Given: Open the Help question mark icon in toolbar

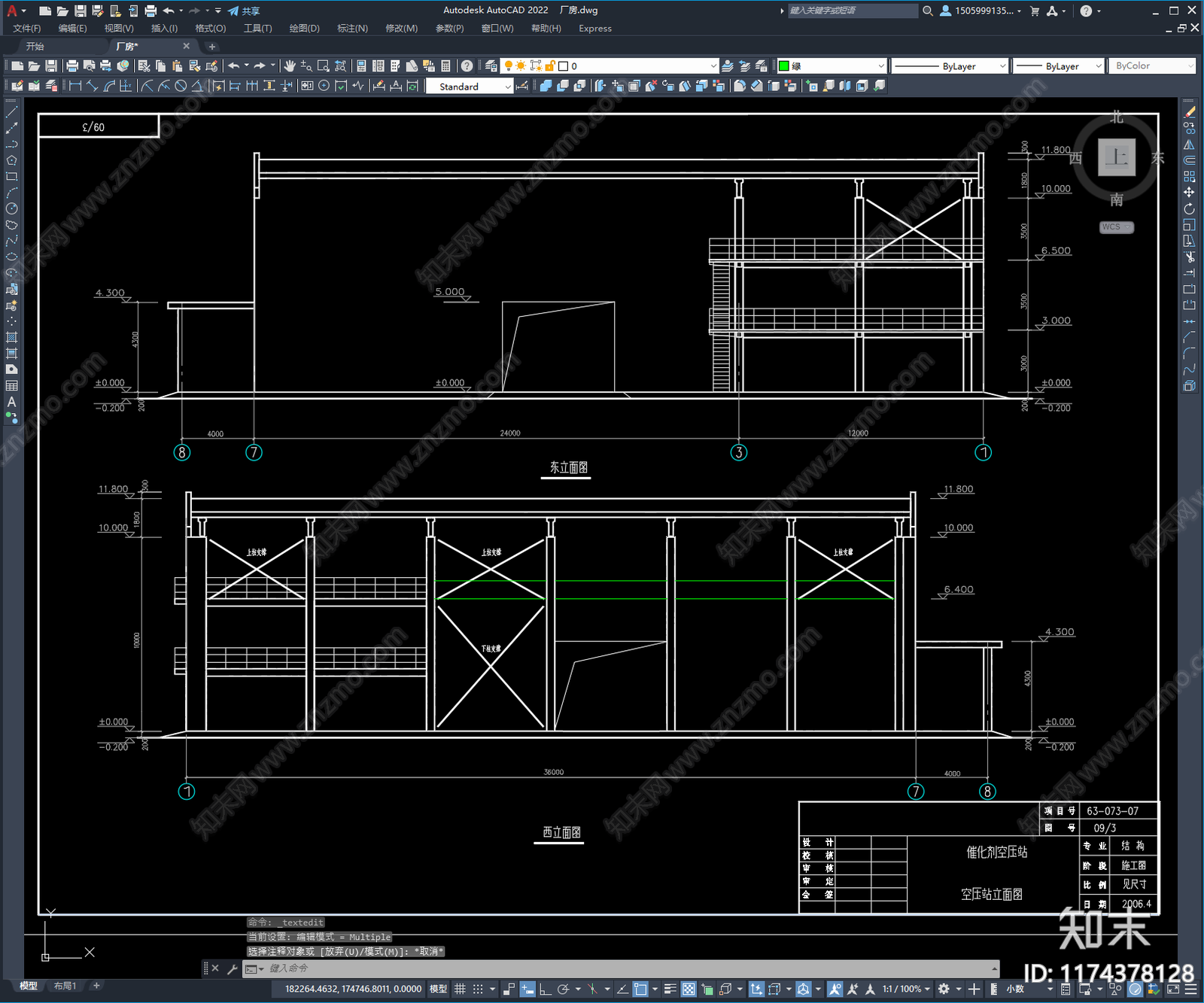Looking at the screenshot, I should click(x=467, y=66).
